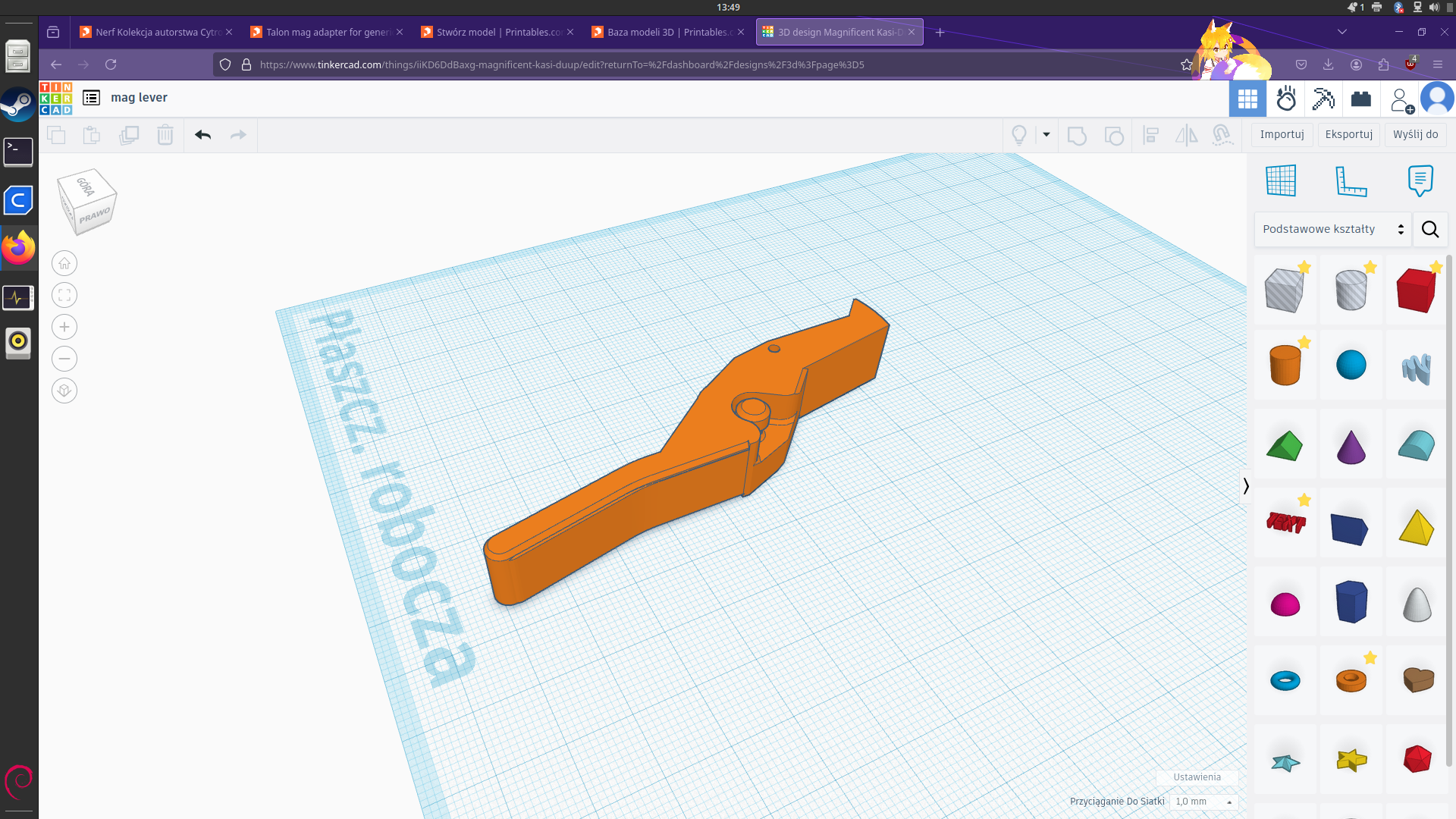Click the cruise snapping magnet icon
The width and height of the screenshot is (1456, 819).
pyautogui.click(x=1222, y=135)
